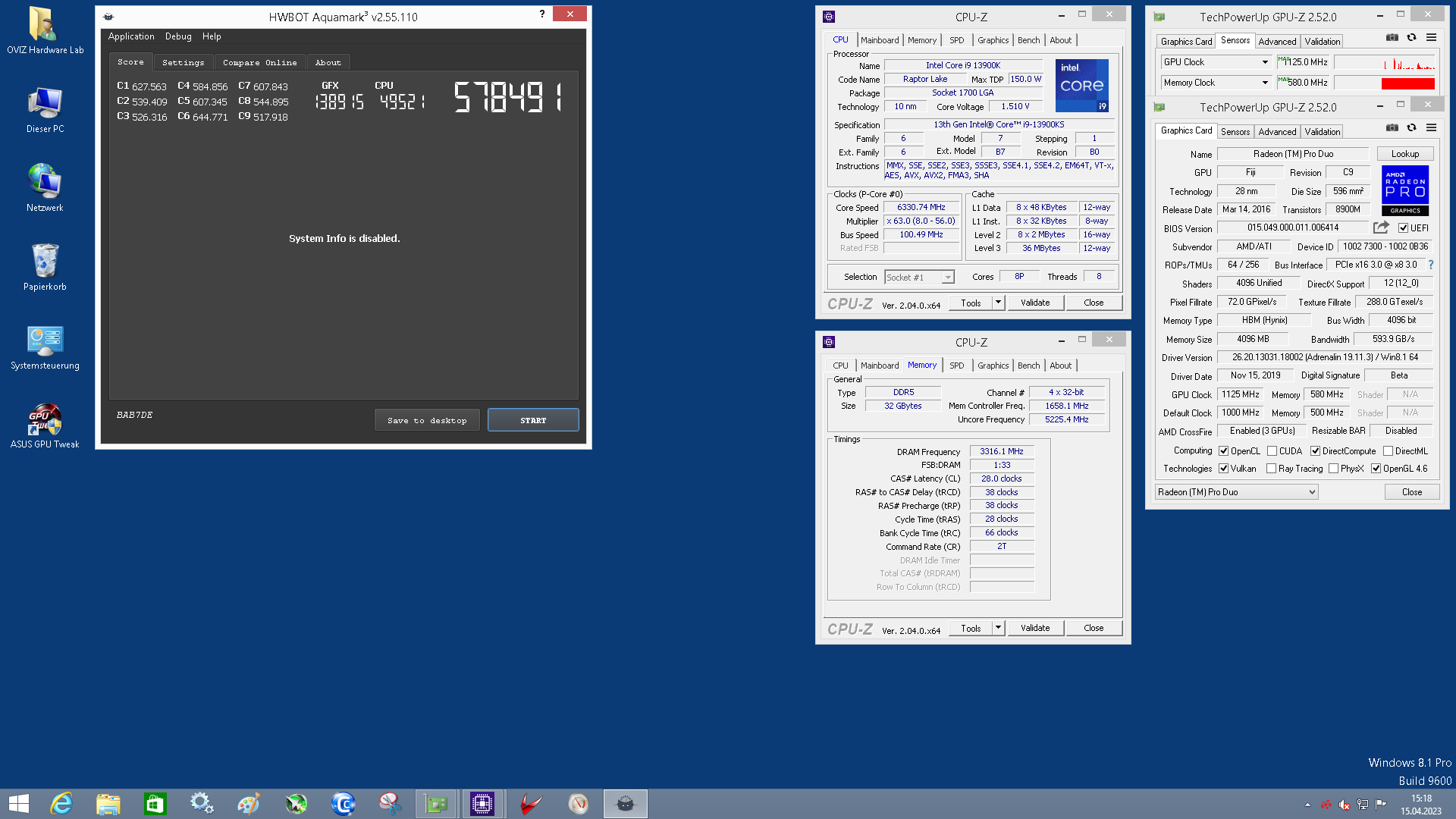Open Paint from the taskbar
1456x819 pixels.
[x=249, y=804]
